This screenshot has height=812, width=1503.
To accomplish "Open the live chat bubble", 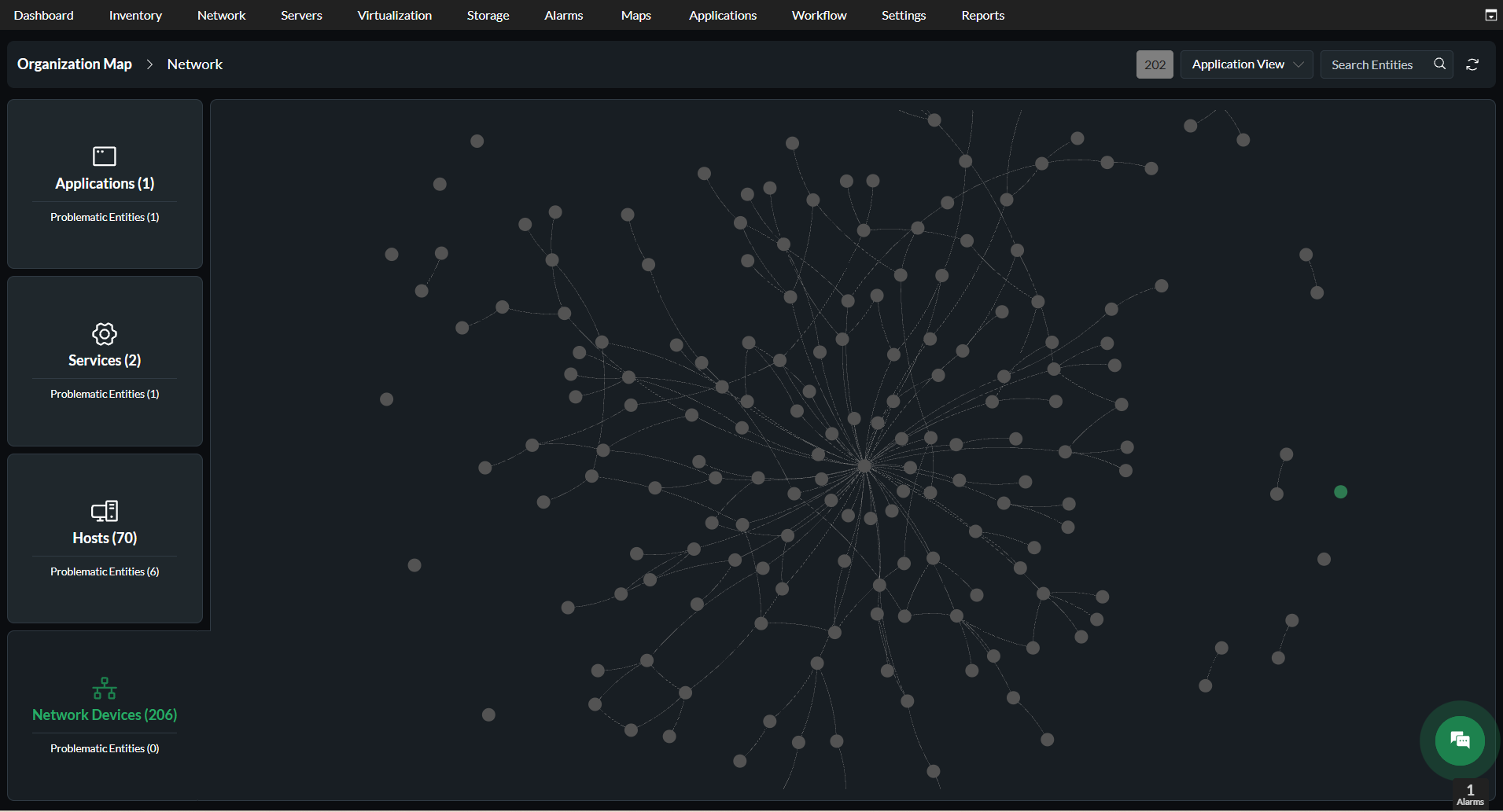I will (1460, 740).
